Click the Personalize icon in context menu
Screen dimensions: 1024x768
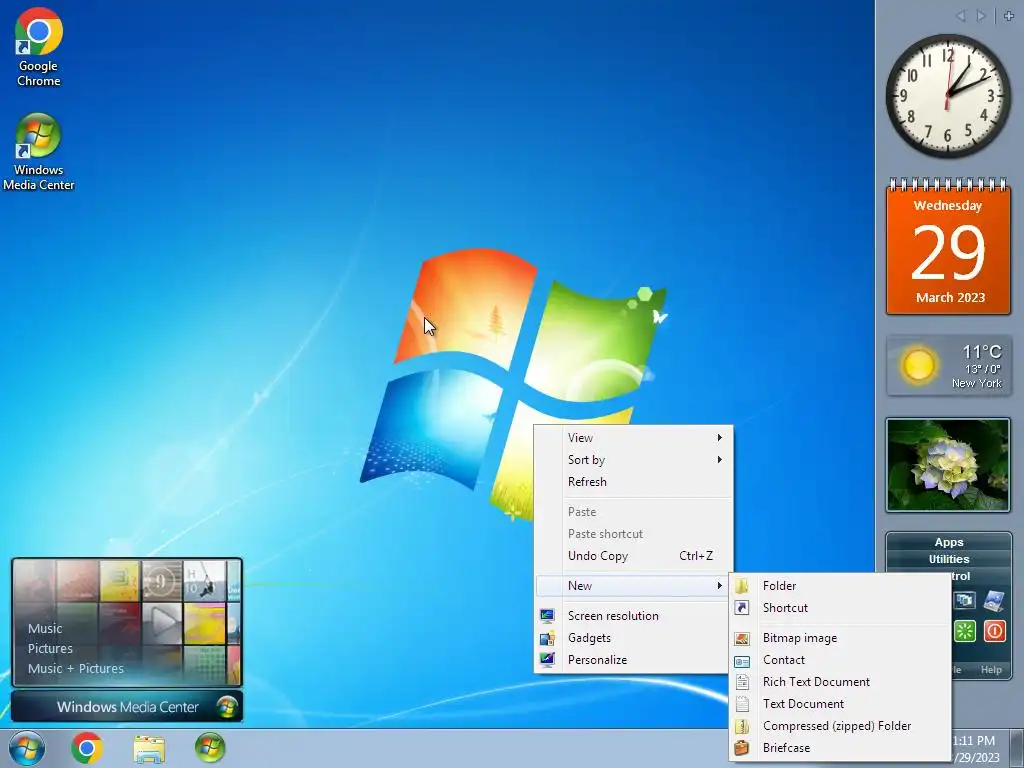point(547,660)
